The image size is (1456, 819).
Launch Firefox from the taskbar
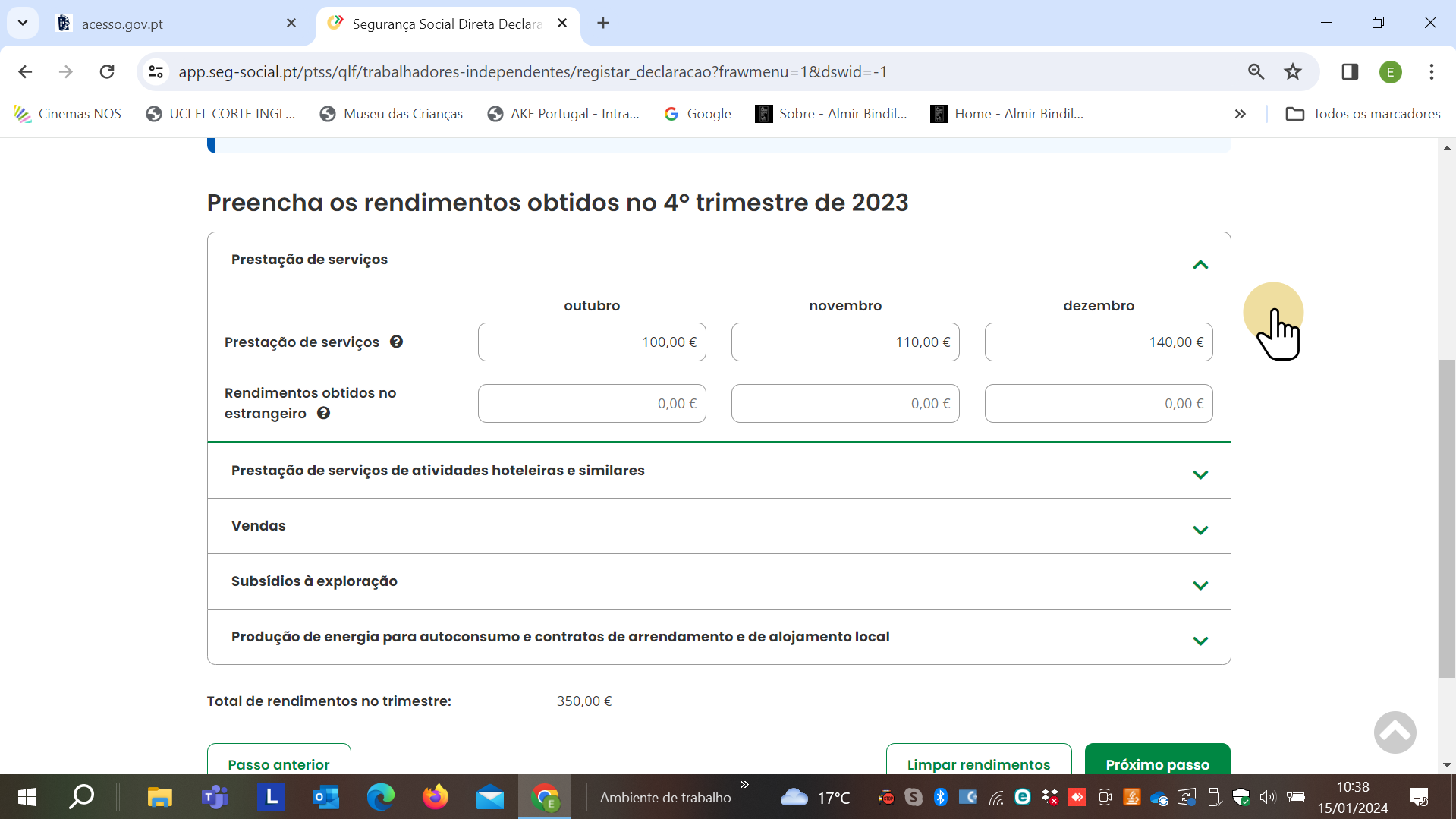tap(435, 796)
